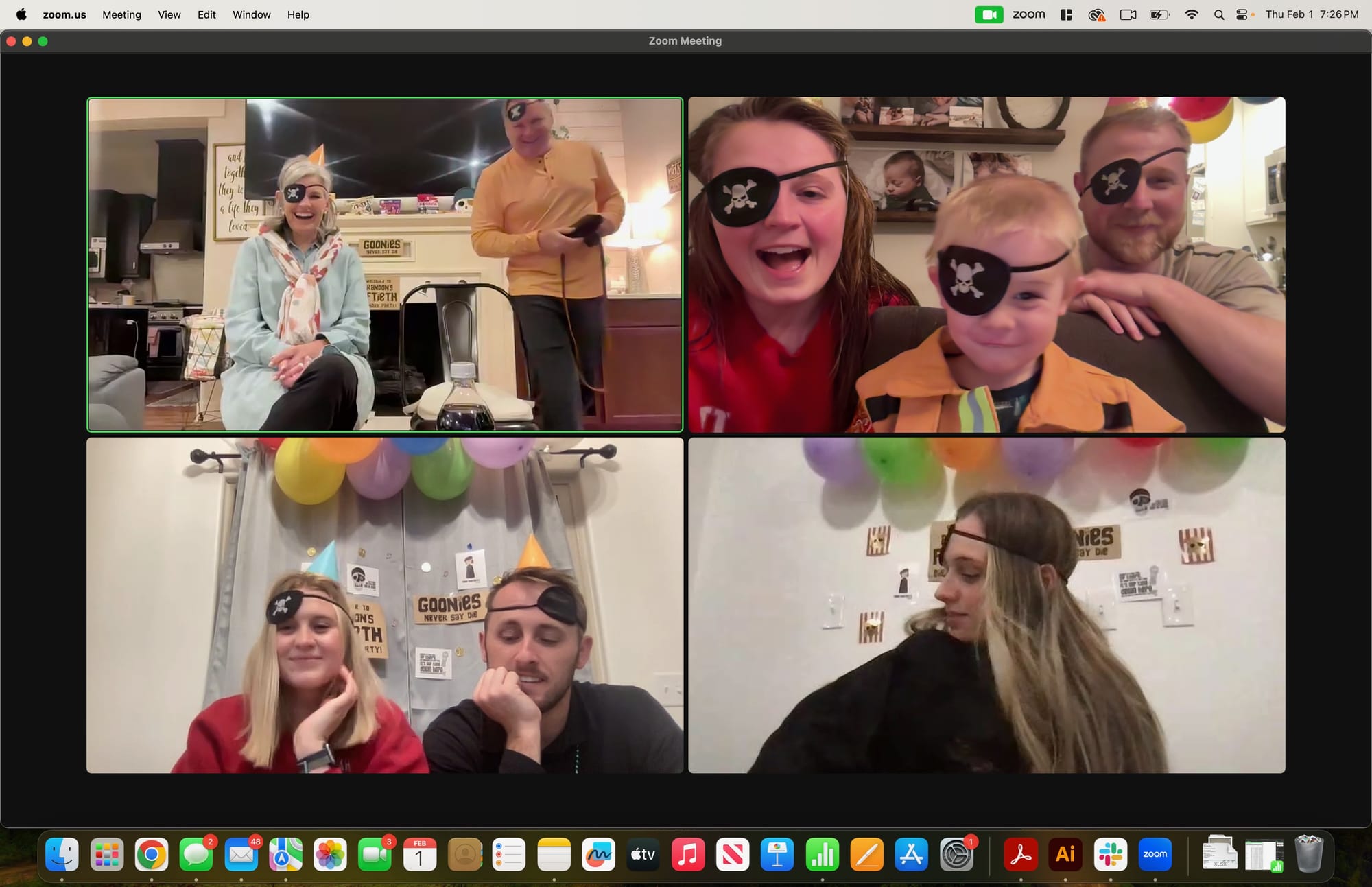
Task: Open the Window menu dropdown
Action: pyautogui.click(x=251, y=14)
